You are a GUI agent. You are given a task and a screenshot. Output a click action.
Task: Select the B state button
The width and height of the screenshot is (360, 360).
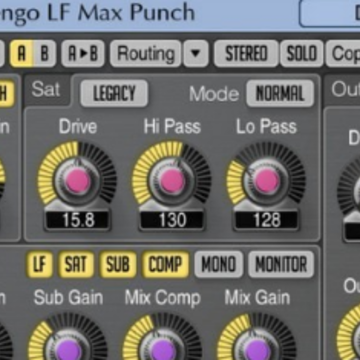(44, 53)
